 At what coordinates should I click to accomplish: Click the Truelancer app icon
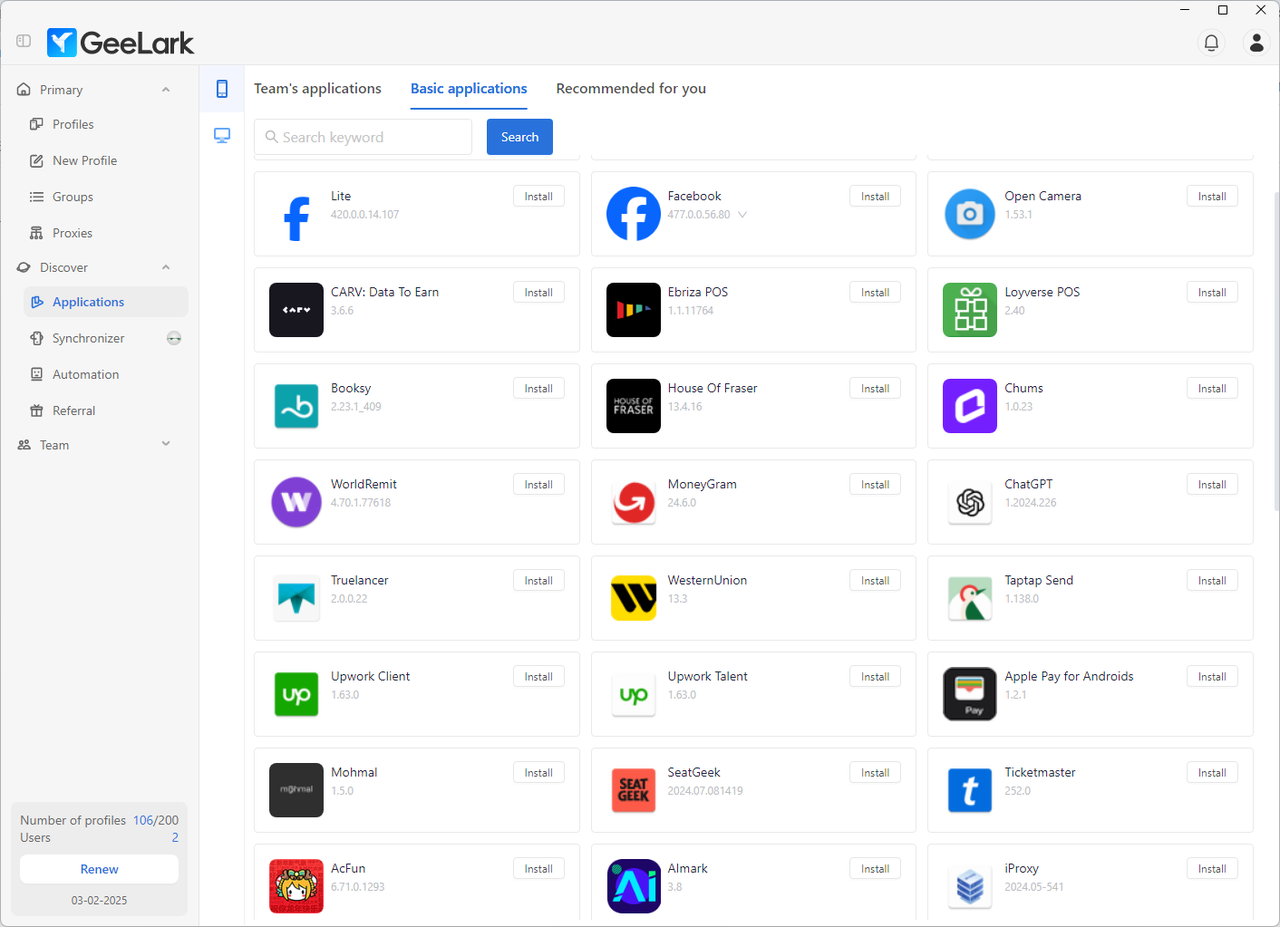coord(296,598)
